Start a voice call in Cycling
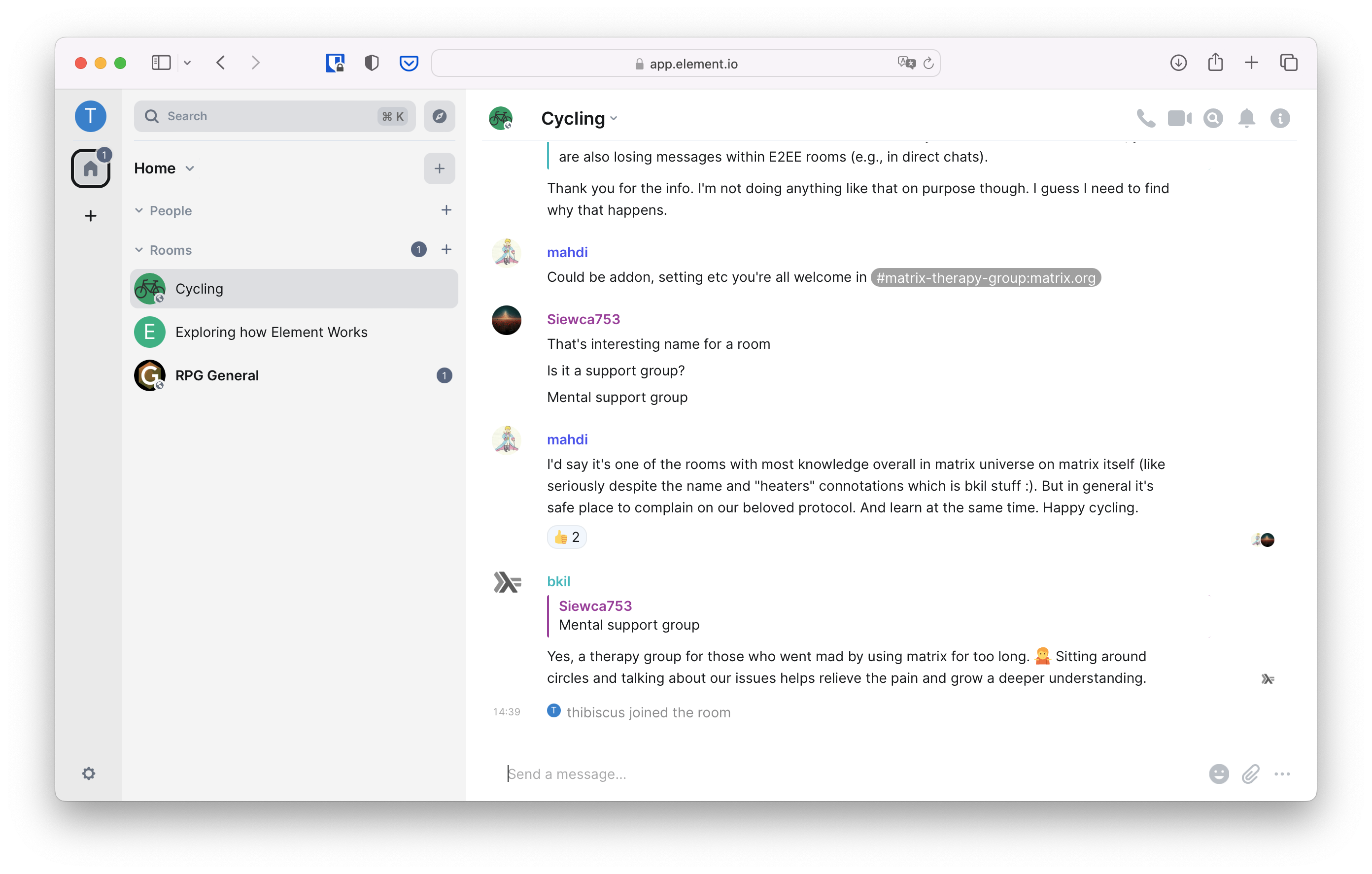Viewport: 1372px width, 874px height. click(x=1146, y=118)
